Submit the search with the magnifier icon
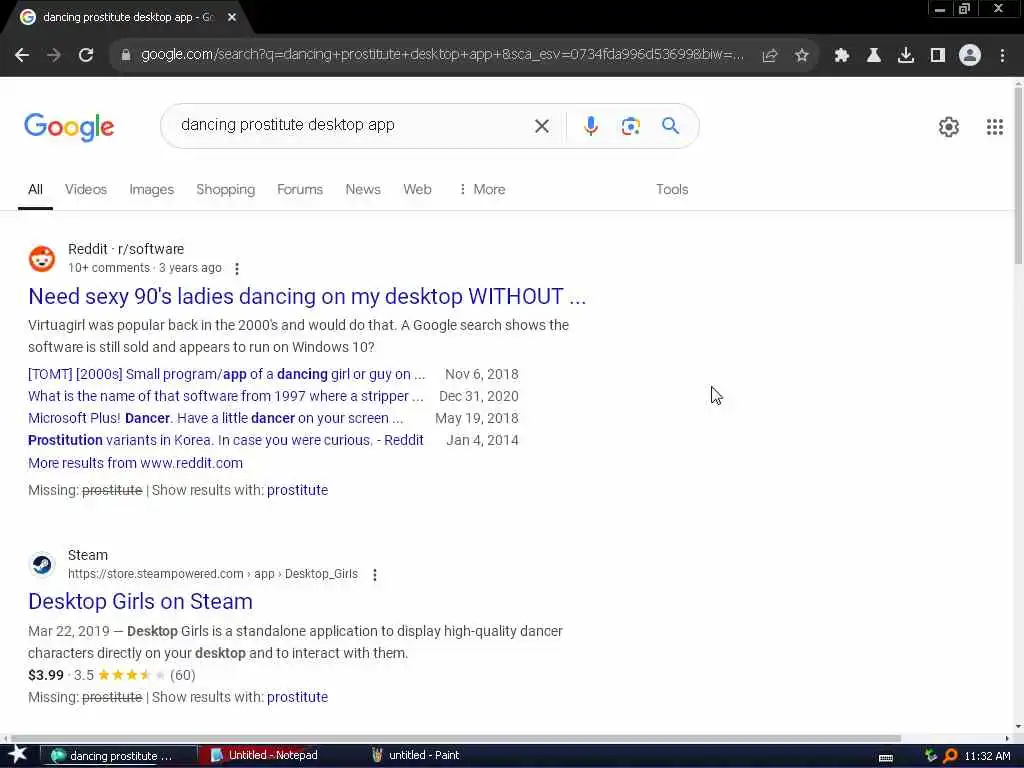Image resolution: width=1024 pixels, height=768 pixels. click(x=671, y=125)
